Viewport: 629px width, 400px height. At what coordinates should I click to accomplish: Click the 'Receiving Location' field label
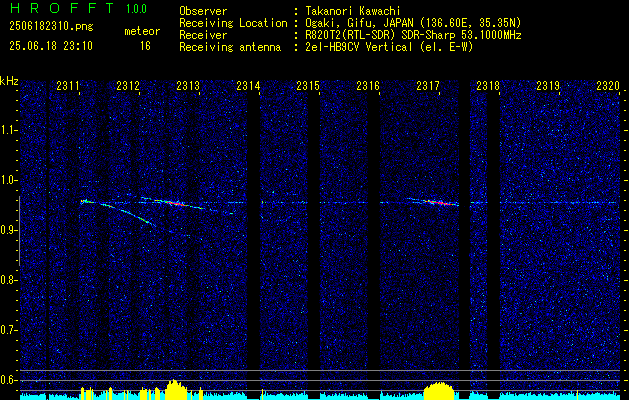233,23
